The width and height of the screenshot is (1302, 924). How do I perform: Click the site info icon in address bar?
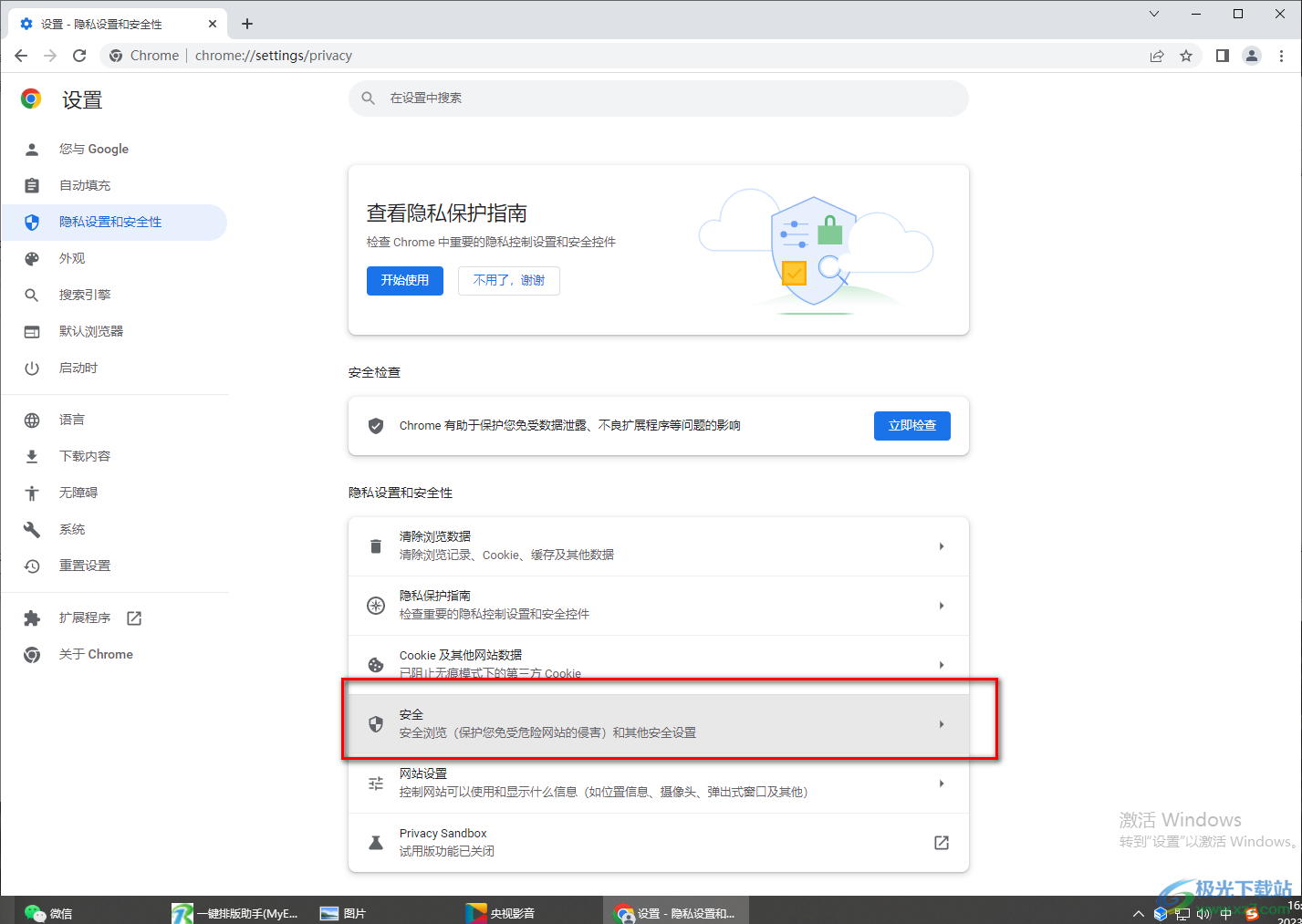pyautogui.click(x=116, y=56)
